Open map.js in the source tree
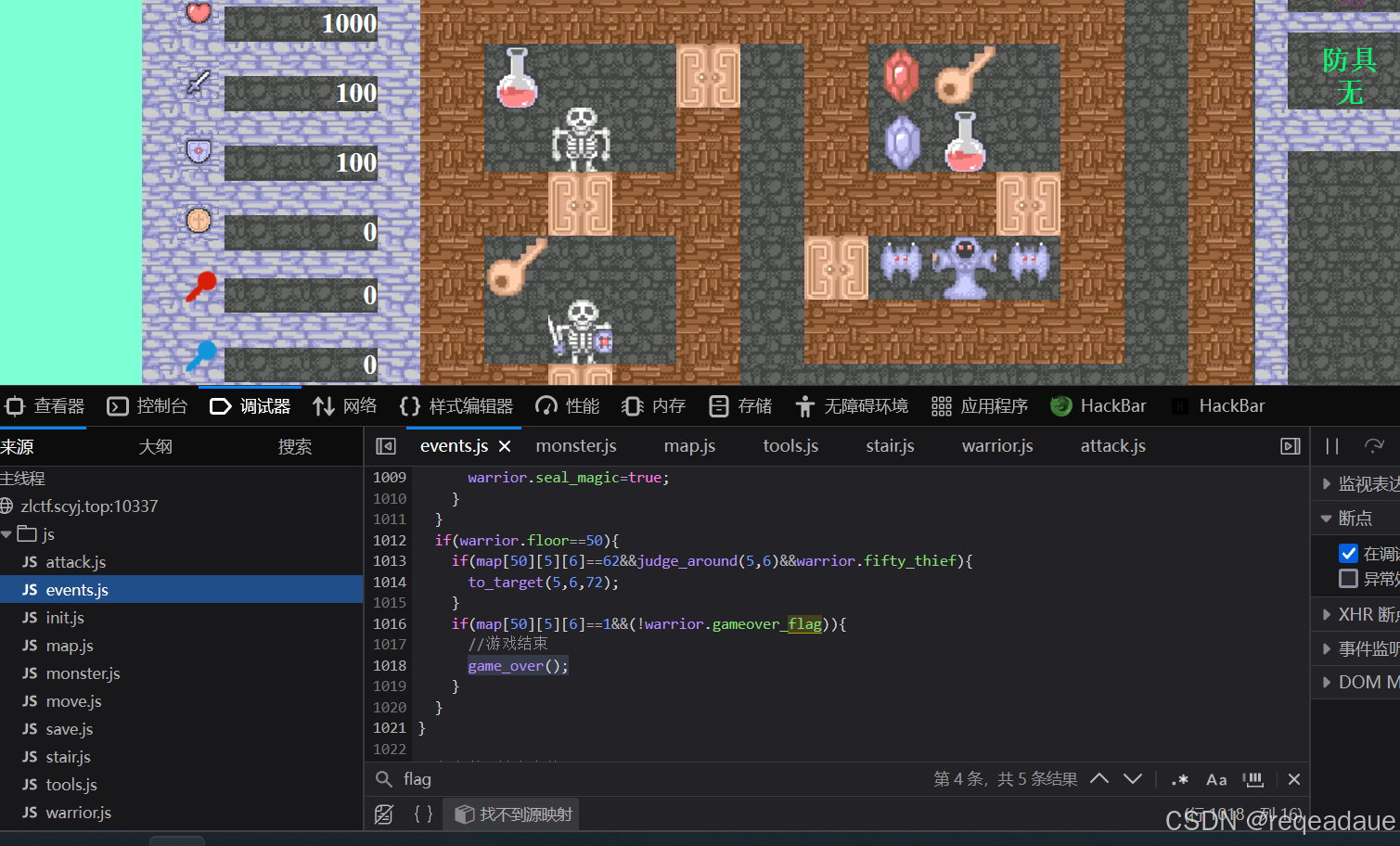1400x846 pixels. (x=70, y=646)
